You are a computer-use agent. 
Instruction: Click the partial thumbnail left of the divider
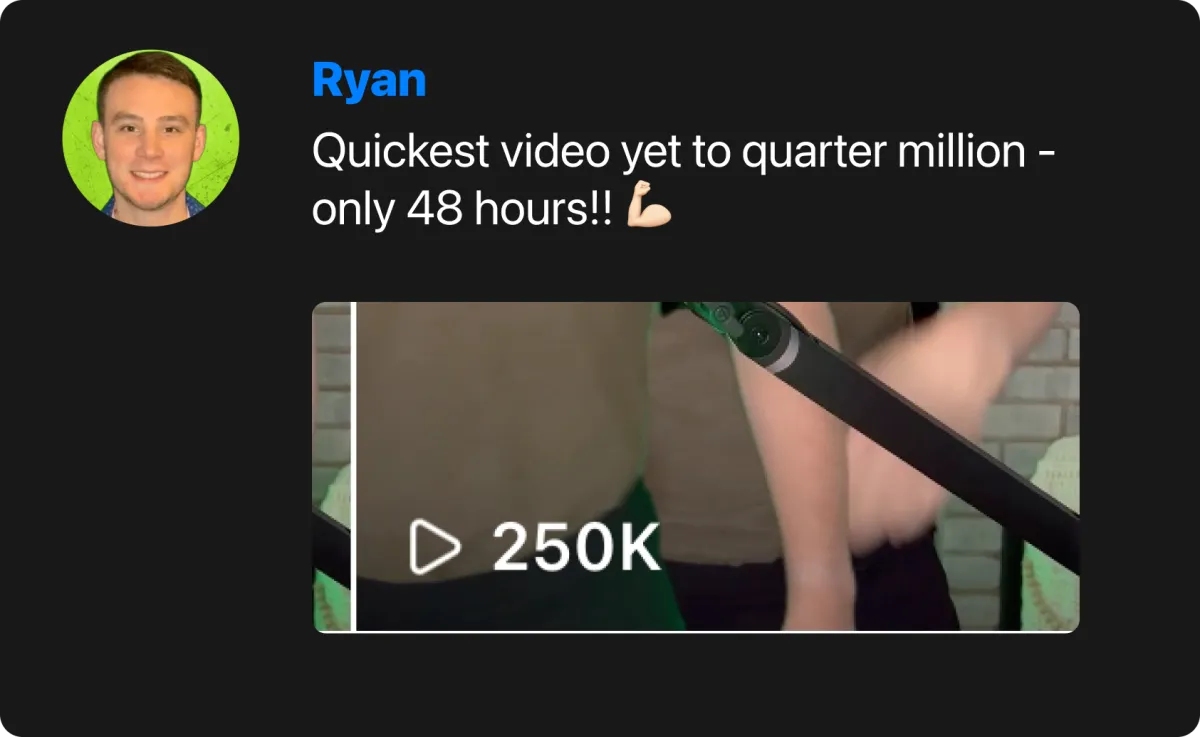click(332, 467)
